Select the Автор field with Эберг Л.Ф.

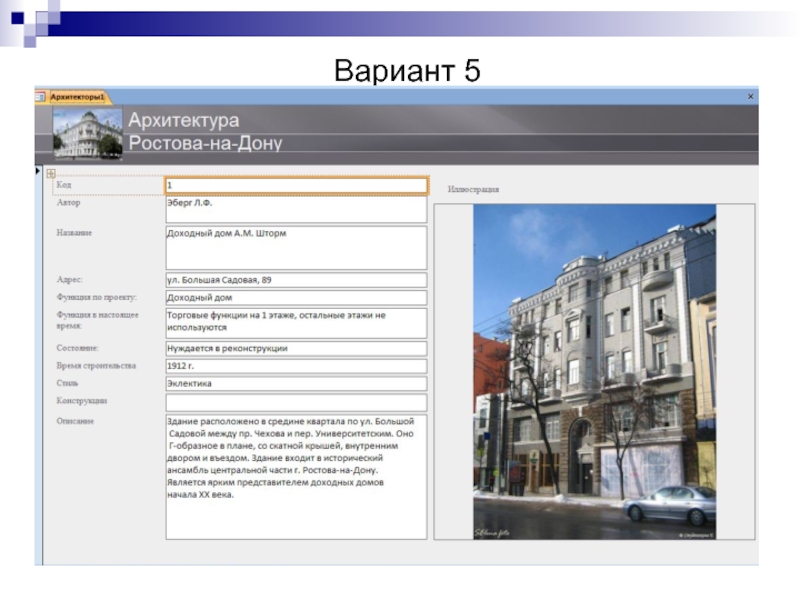[295, 209]
